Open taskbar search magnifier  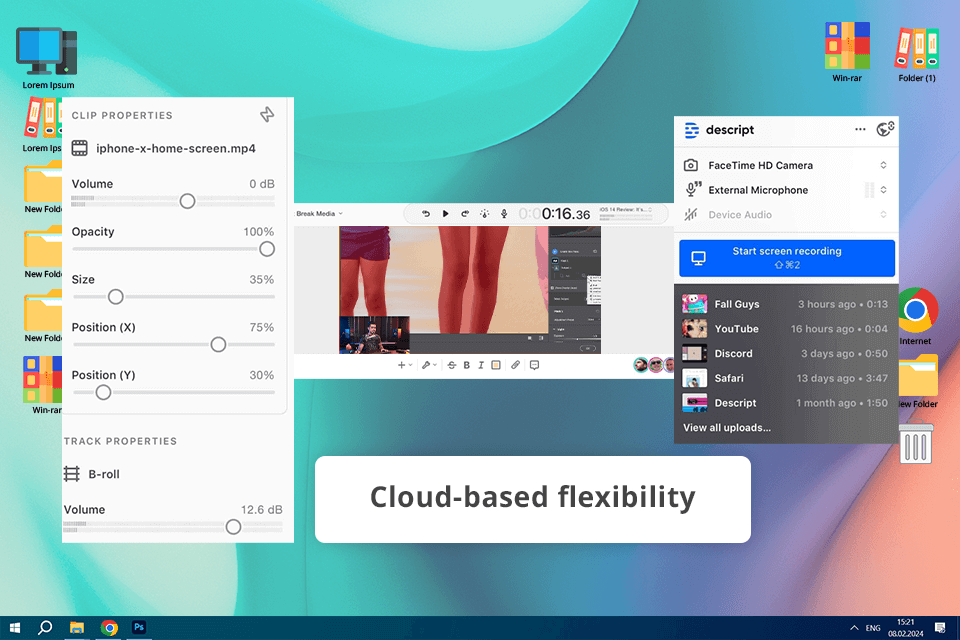(45, 628)
